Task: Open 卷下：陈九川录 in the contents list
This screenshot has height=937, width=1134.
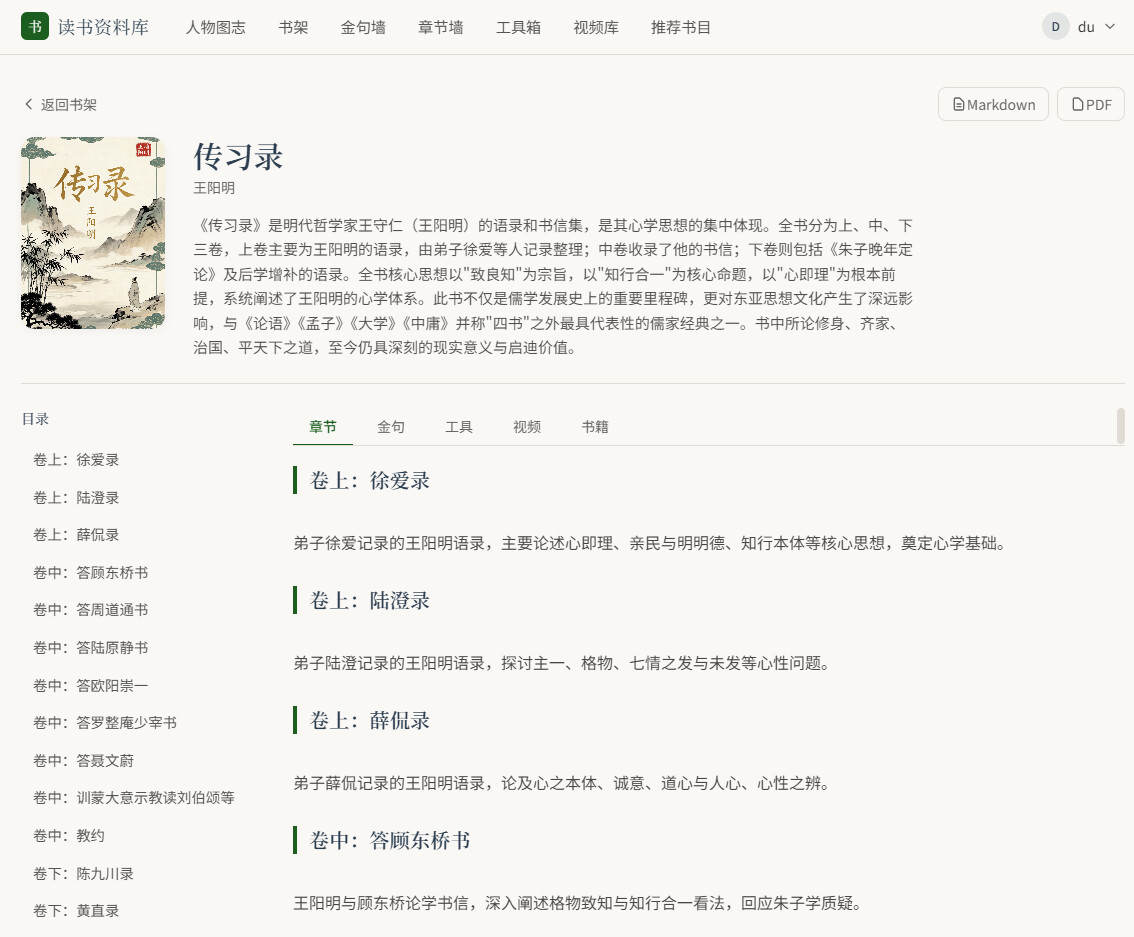Action: 83,873
